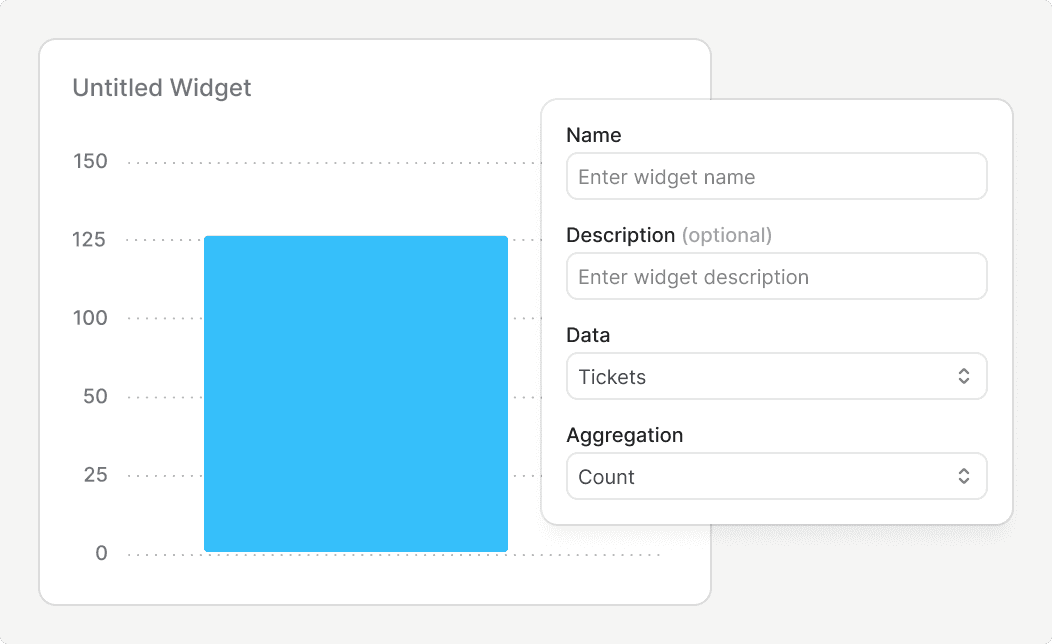Click the 100 axis label
This screenshot has width=1052, height=644.
(91, 318)
